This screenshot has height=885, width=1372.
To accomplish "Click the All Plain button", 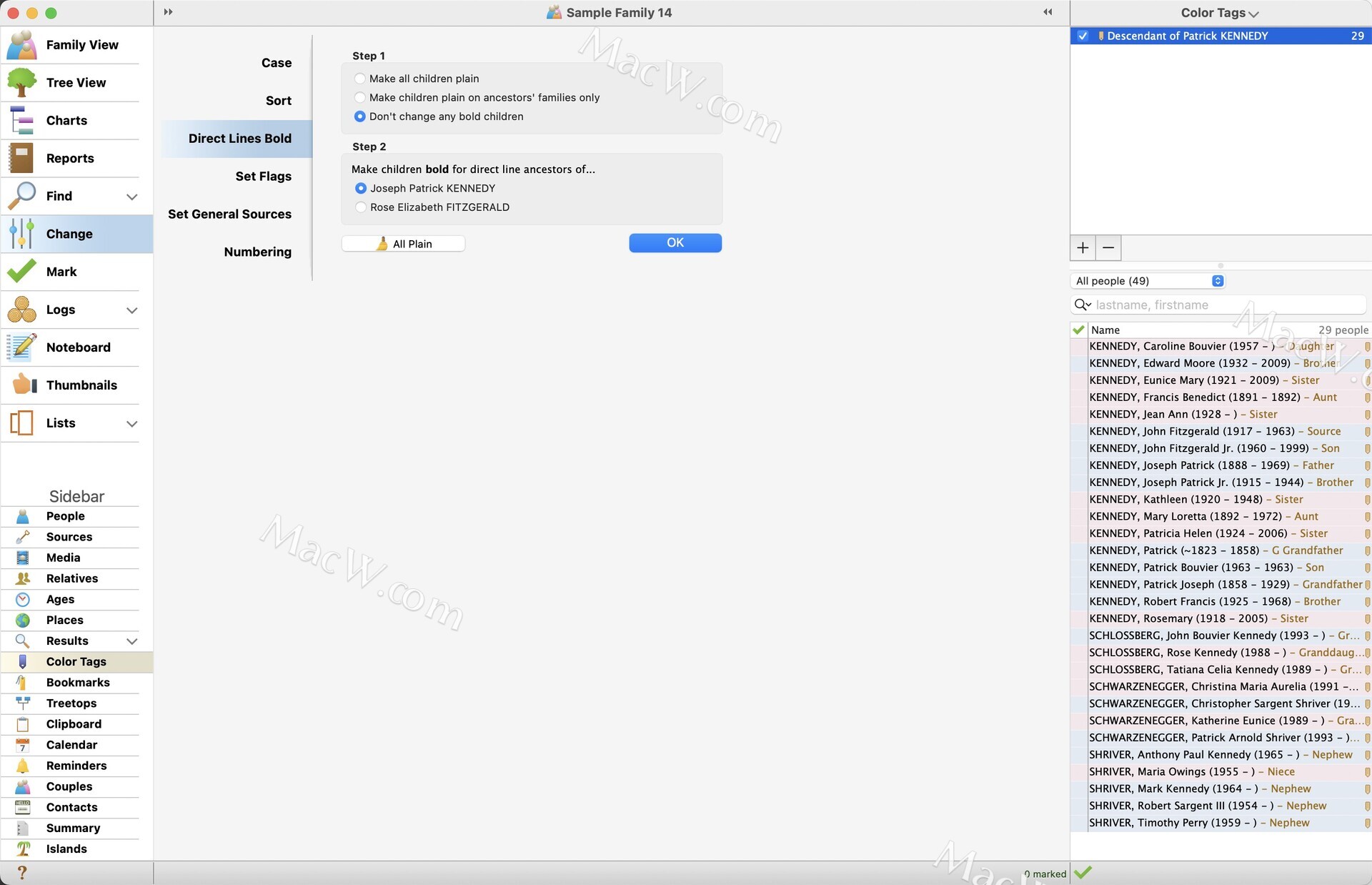I will [404, 244].
